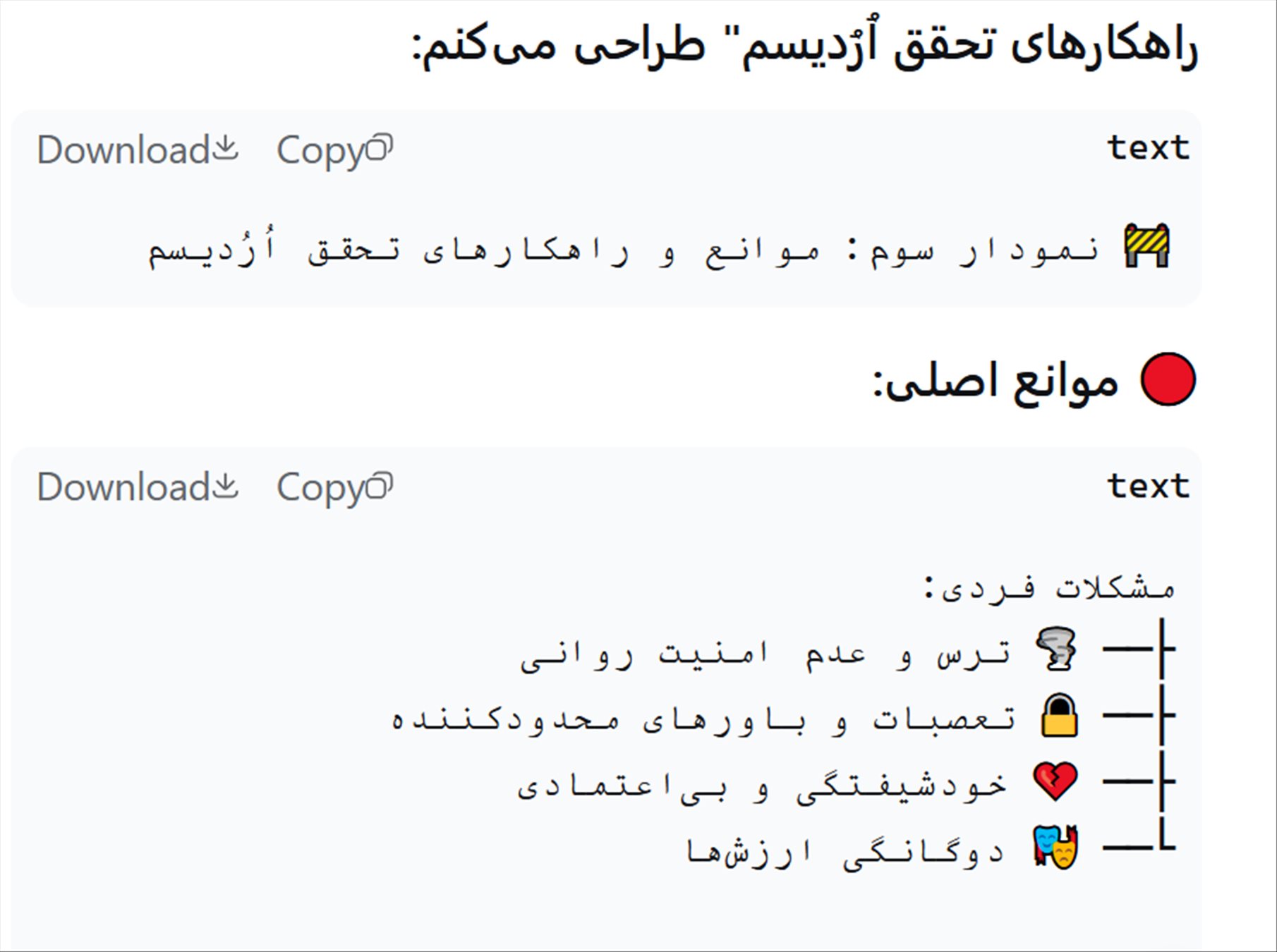
Task: Click the theater masks emoji icon
Action: (x=1055, y=846)
